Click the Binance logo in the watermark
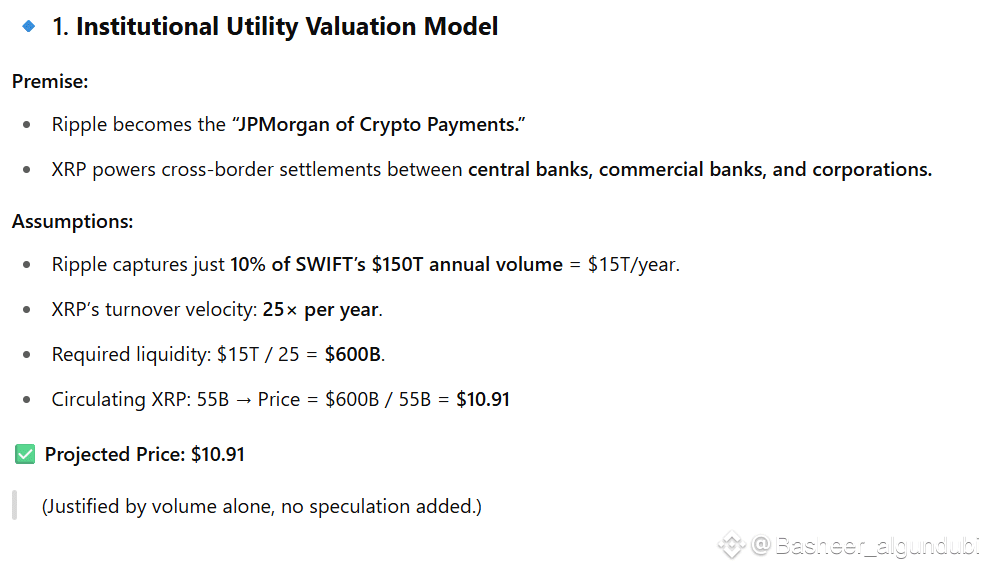Image resolution: width=988 pixels, height=570 pixels. pyautogui.click(x=731, y=545)
